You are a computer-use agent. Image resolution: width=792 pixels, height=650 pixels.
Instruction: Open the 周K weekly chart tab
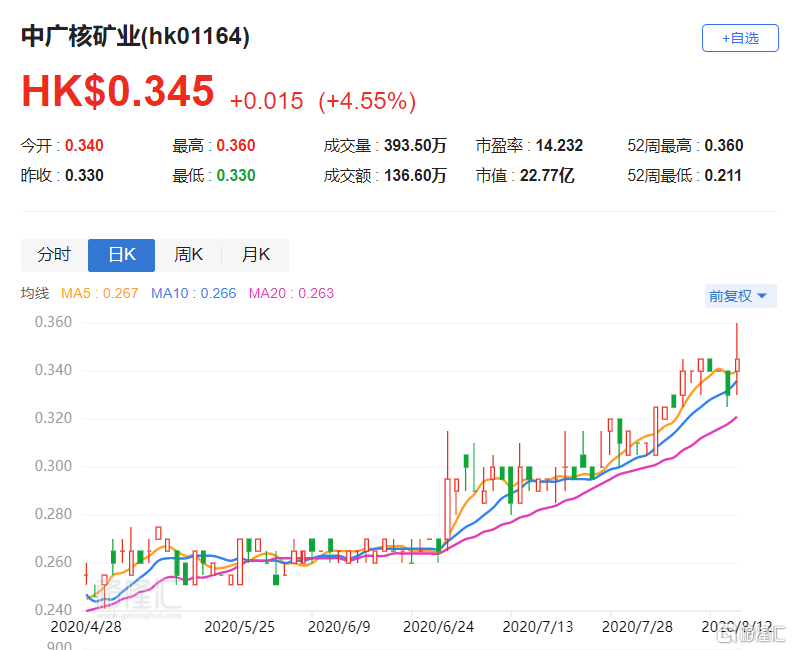188,255
